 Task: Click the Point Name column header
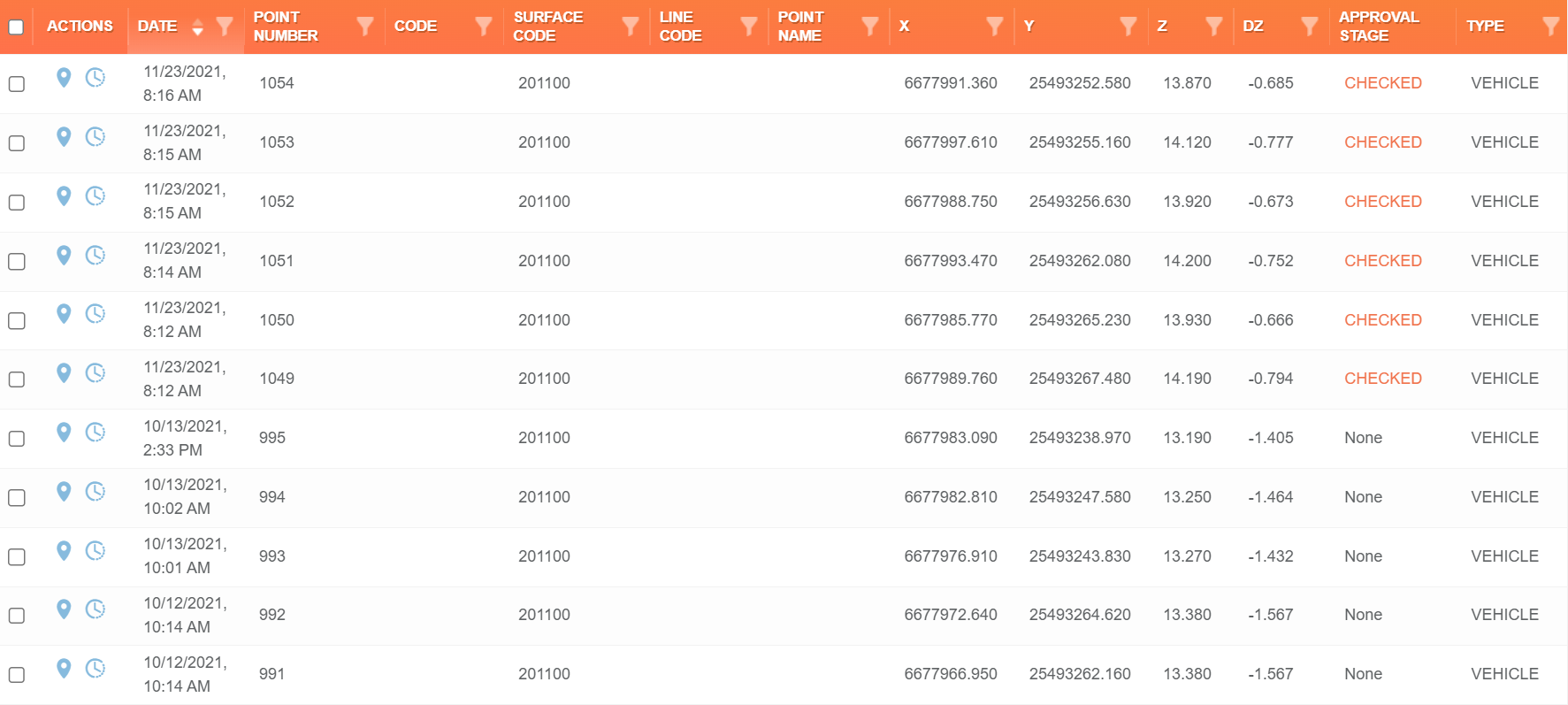click(800, 27)
